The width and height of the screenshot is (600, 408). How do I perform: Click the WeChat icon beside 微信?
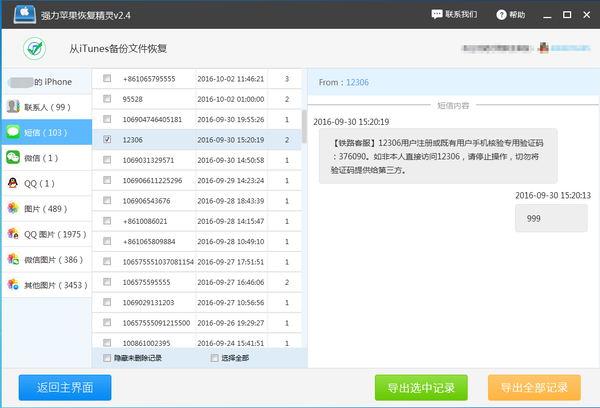(x=13, y=157)
